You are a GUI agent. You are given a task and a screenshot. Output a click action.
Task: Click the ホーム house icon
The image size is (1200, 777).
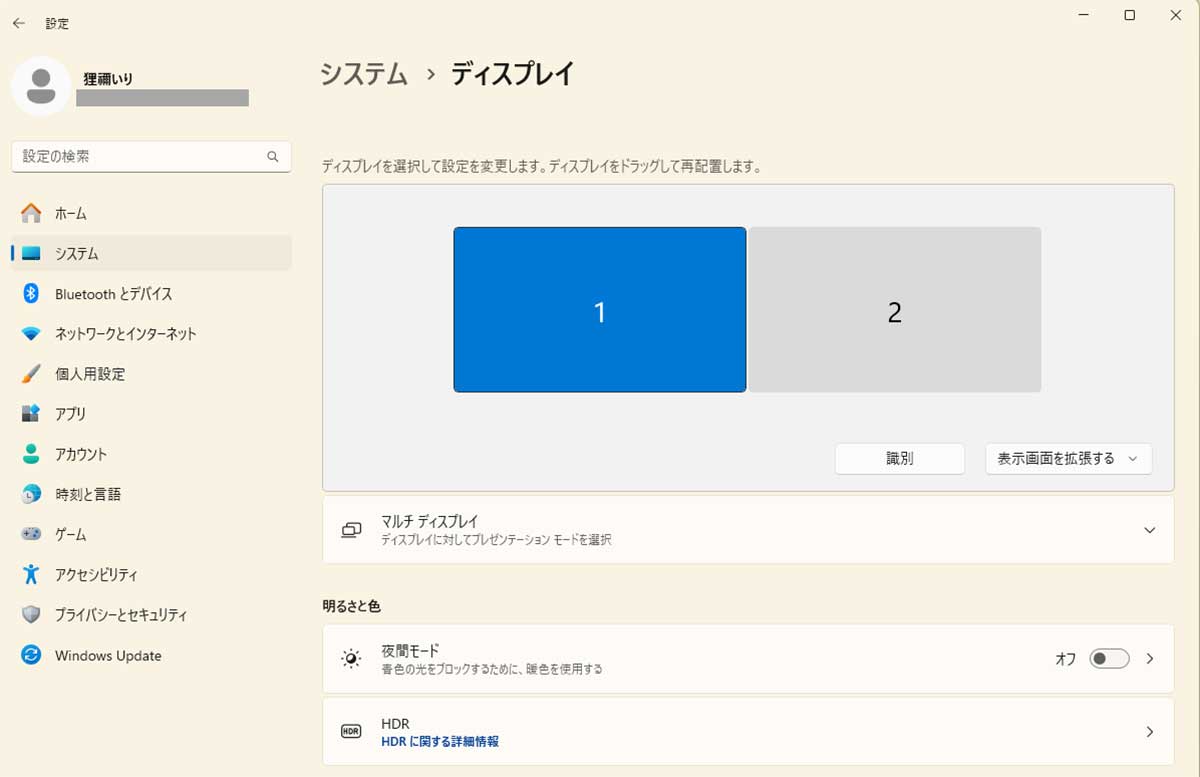pyautogui.click(x=32, y=213)
